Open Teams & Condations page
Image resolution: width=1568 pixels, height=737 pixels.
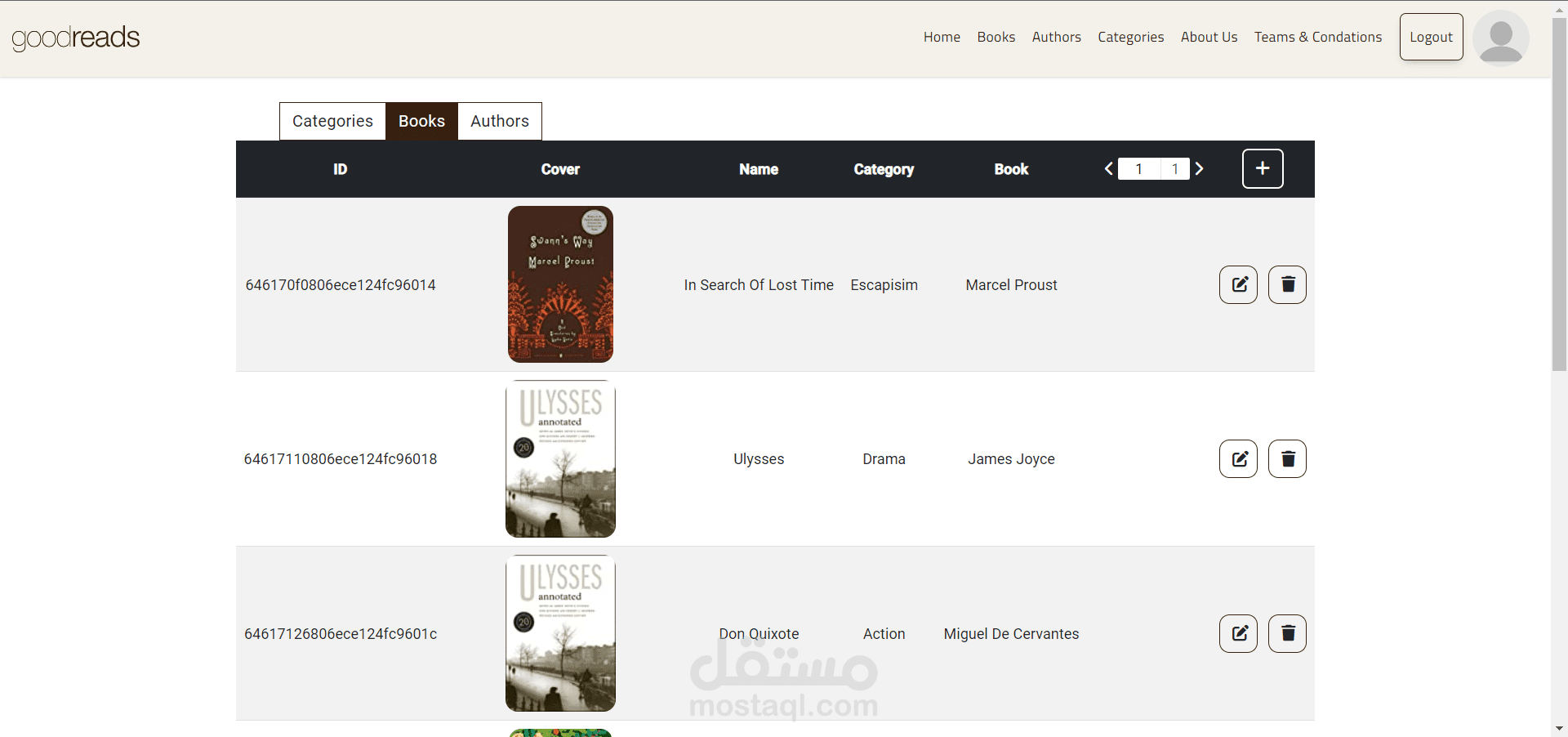click(x=1318, y=37)
